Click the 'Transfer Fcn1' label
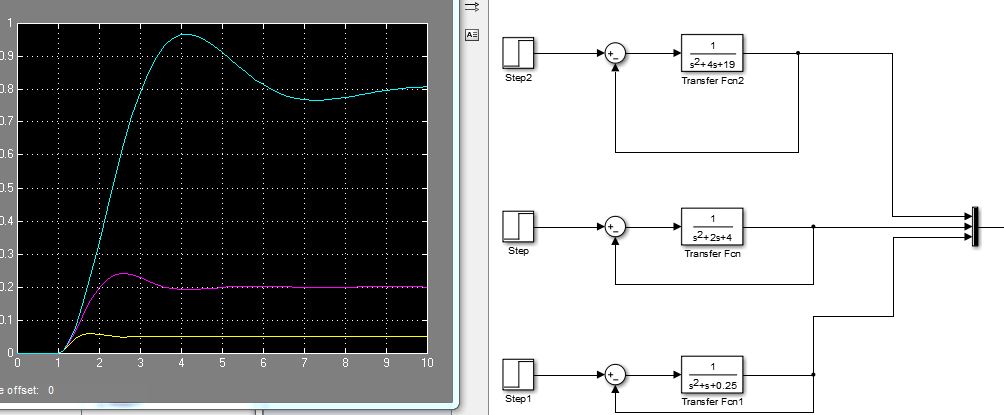 [x=712, y=402]
